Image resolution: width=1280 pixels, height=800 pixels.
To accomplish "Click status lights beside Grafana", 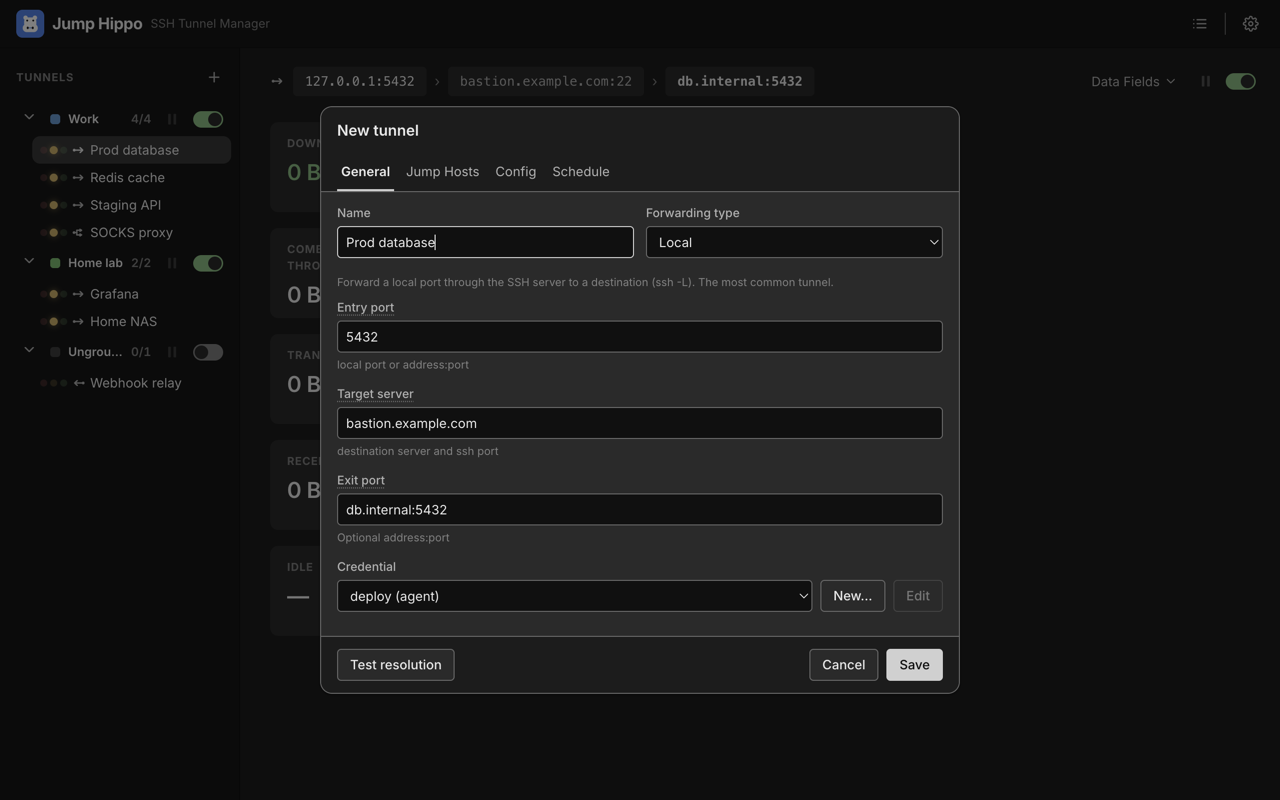I will coord(54,294).
